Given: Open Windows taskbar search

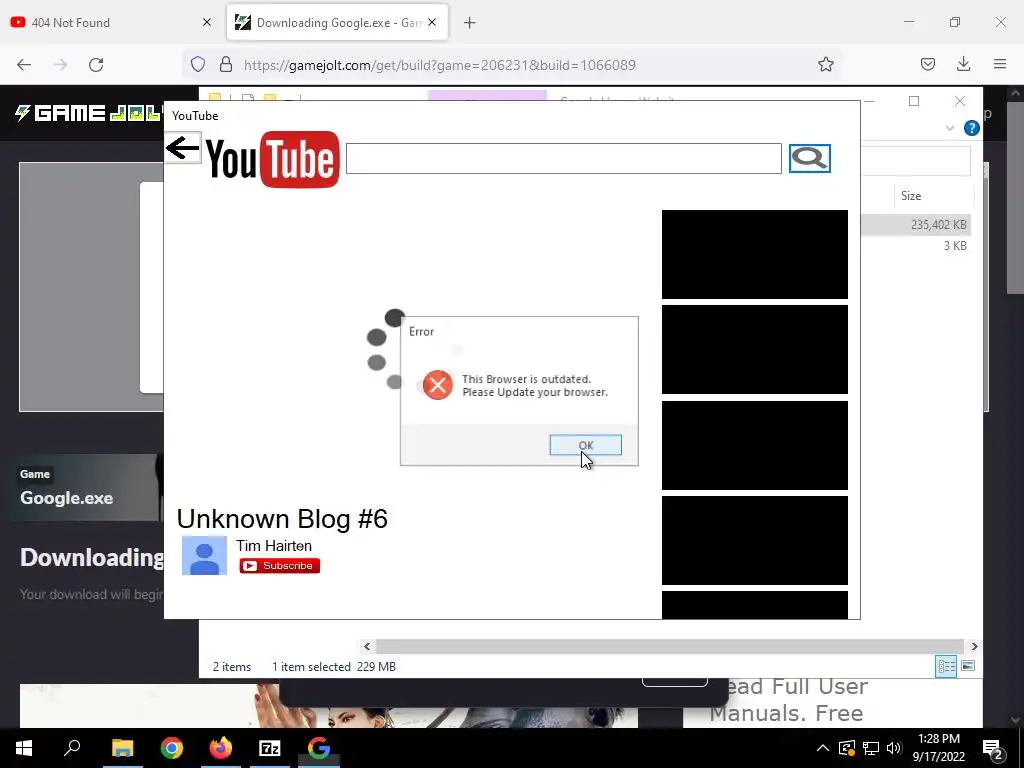Looking at the screenshot, I should tap(72, 748).
